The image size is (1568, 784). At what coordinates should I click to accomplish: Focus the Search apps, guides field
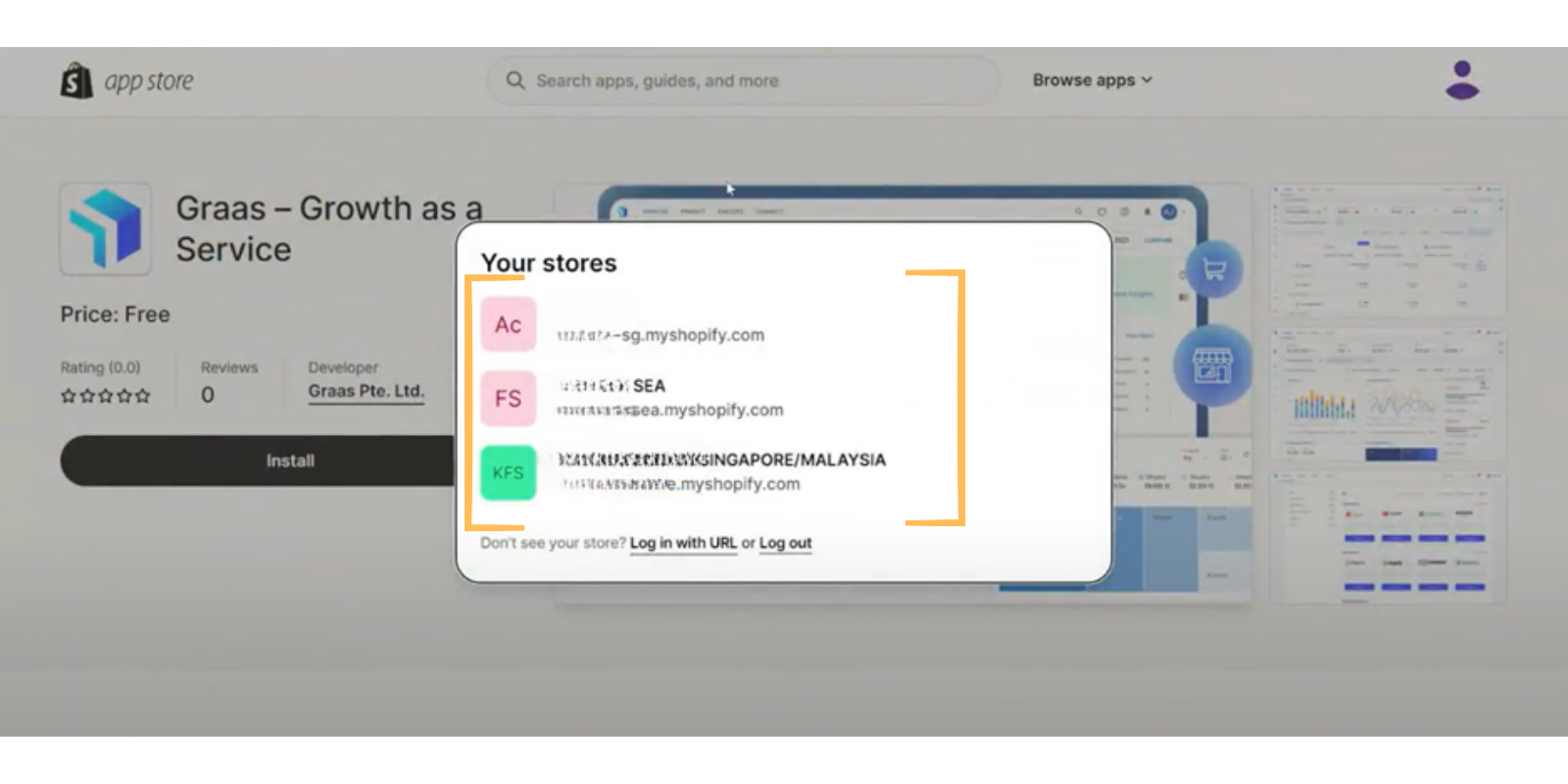(743, 80)
